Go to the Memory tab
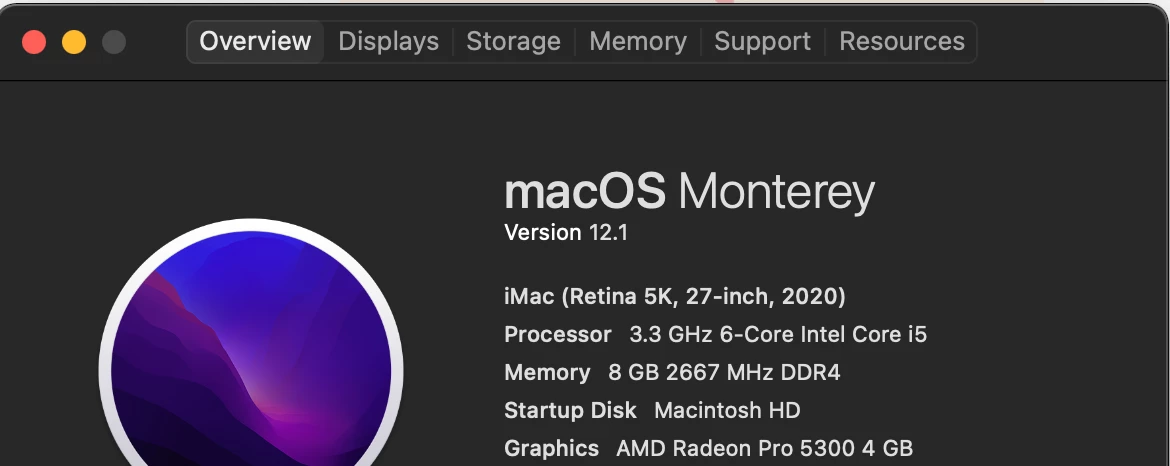 (638, 42)
